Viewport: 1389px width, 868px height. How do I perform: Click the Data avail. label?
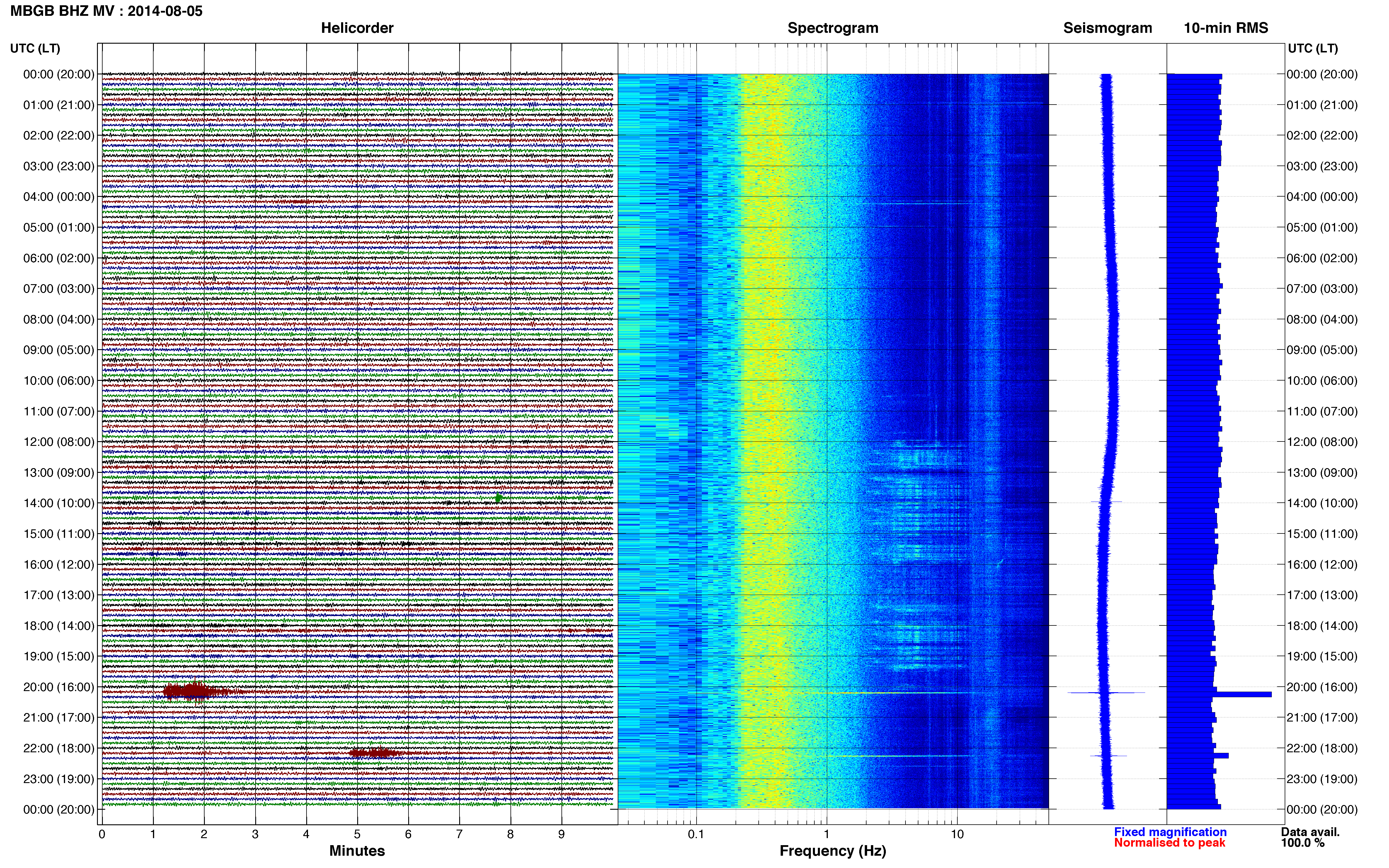1310,832
